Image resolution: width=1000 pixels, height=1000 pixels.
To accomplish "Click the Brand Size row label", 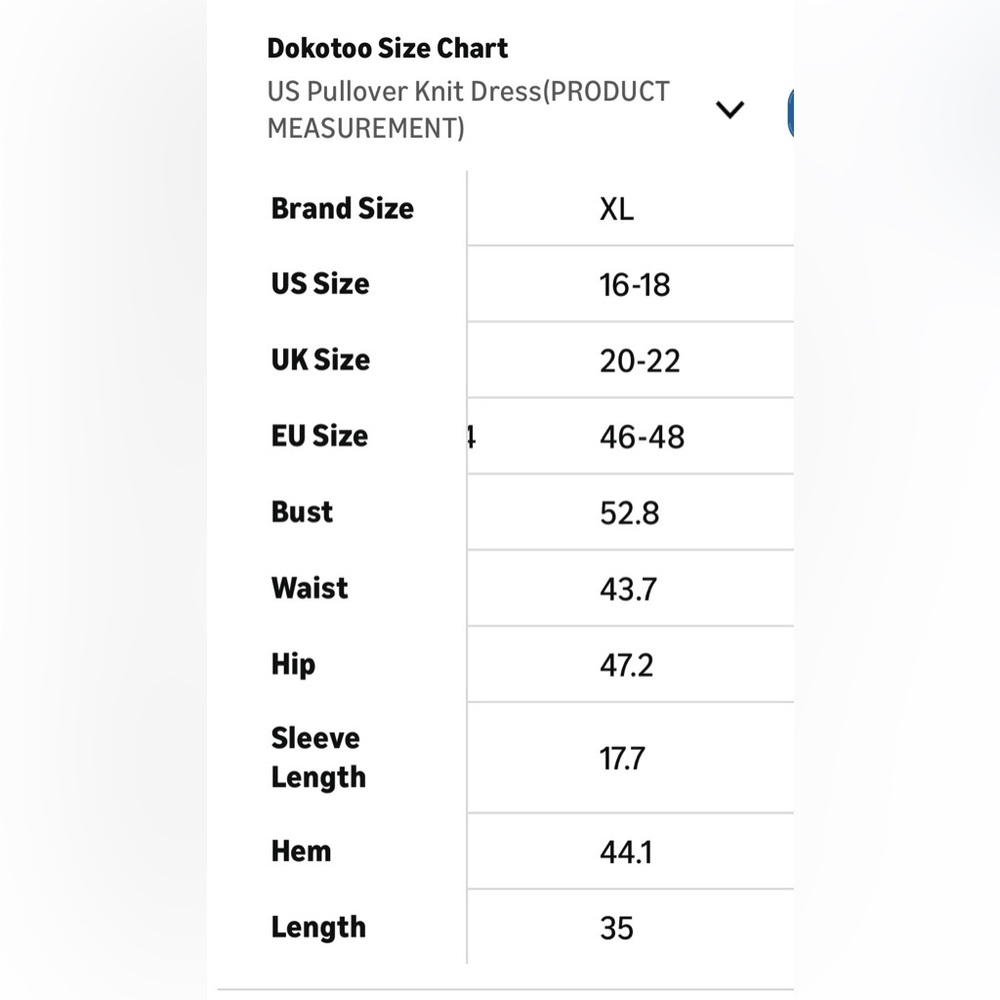I will (x=342, y=209).
